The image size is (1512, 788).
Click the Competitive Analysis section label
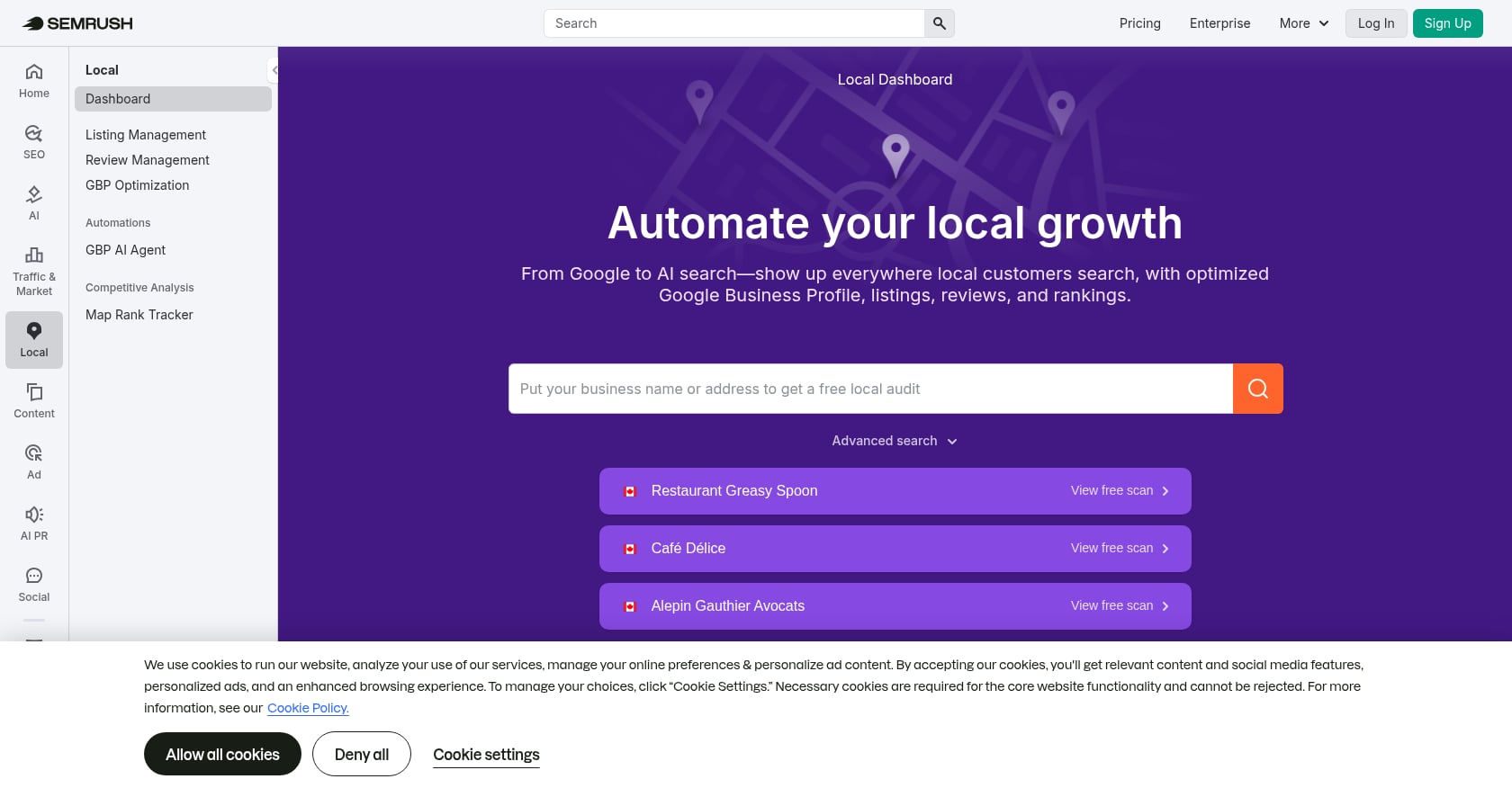click(139, 288)
